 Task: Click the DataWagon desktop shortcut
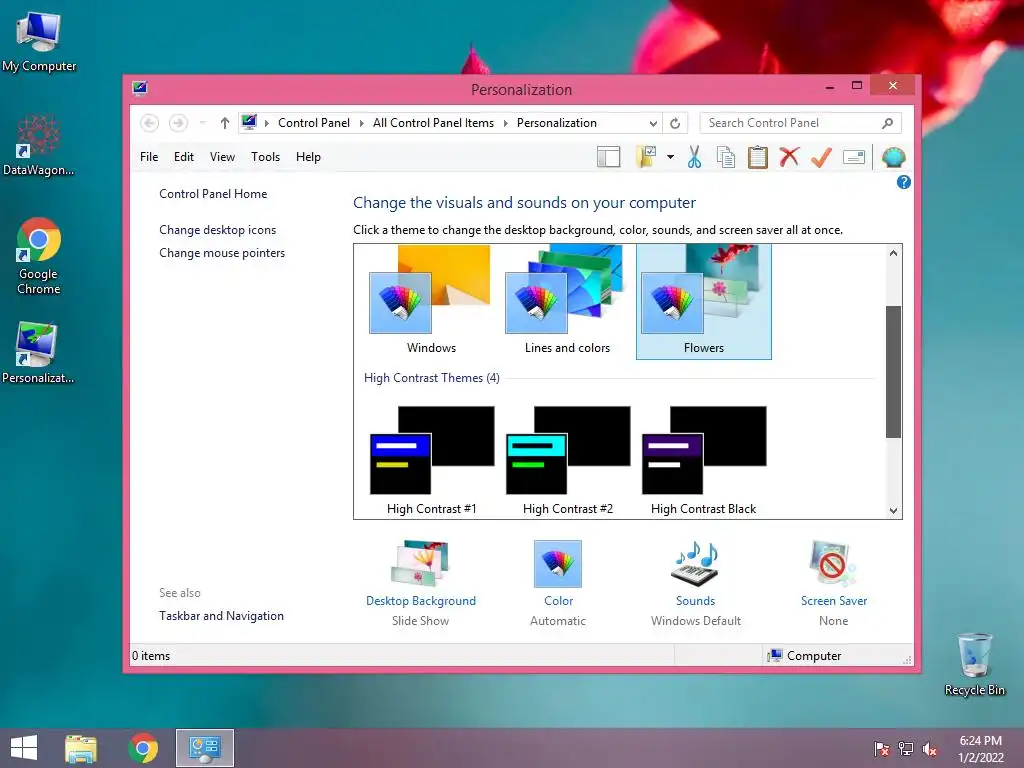click(39, 145)
